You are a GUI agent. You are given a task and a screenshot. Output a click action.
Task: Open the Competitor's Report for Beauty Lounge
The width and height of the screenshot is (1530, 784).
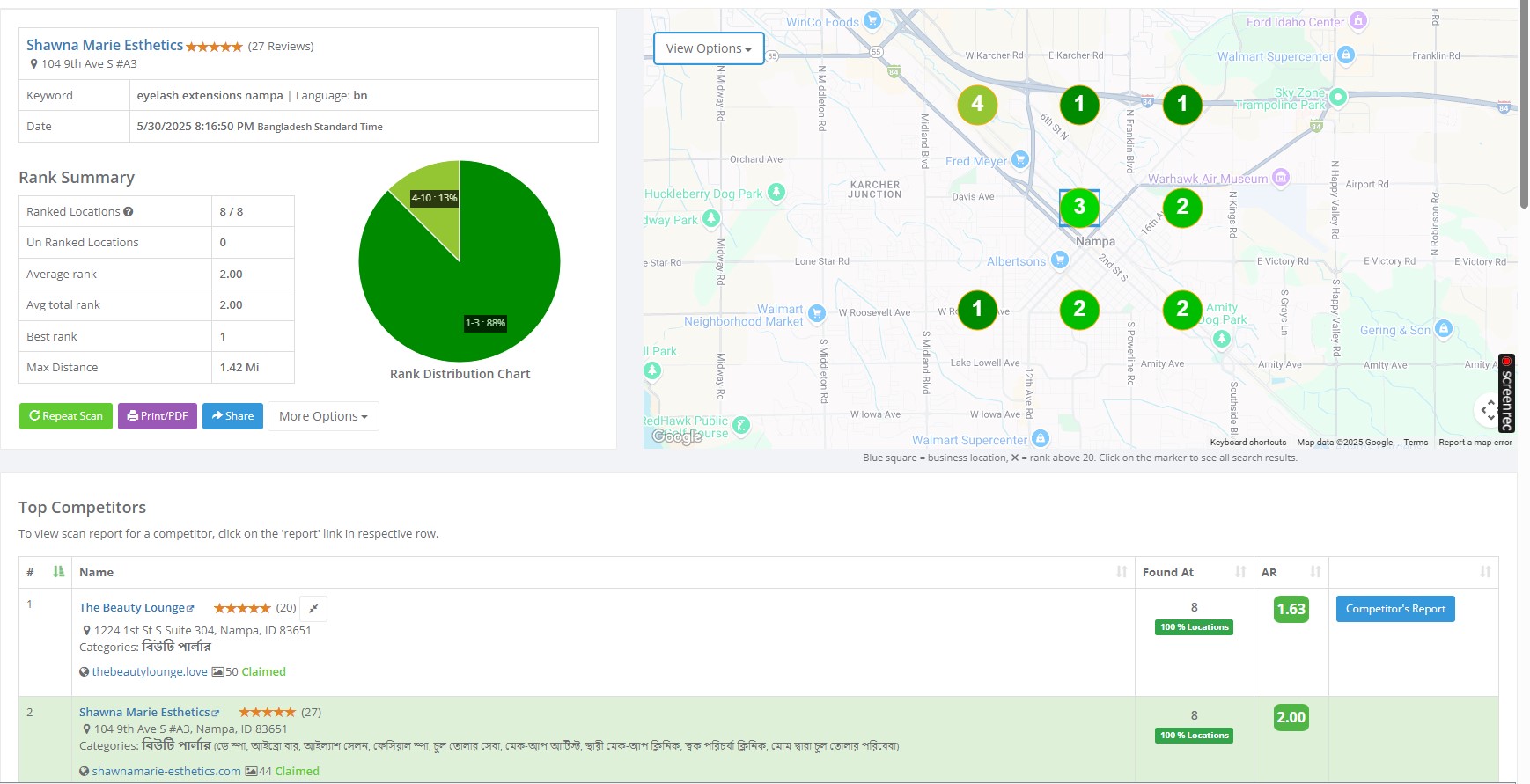coord(1395,609)
